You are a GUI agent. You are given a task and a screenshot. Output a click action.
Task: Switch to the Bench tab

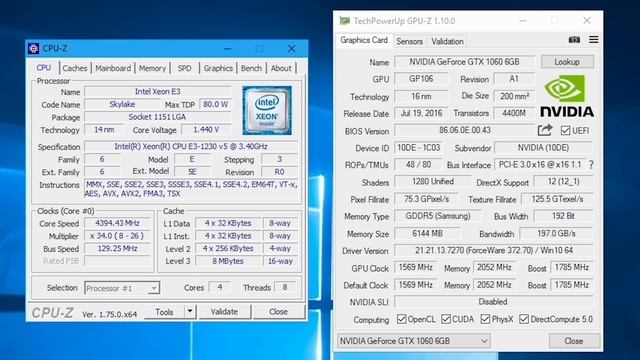(251, 68)
